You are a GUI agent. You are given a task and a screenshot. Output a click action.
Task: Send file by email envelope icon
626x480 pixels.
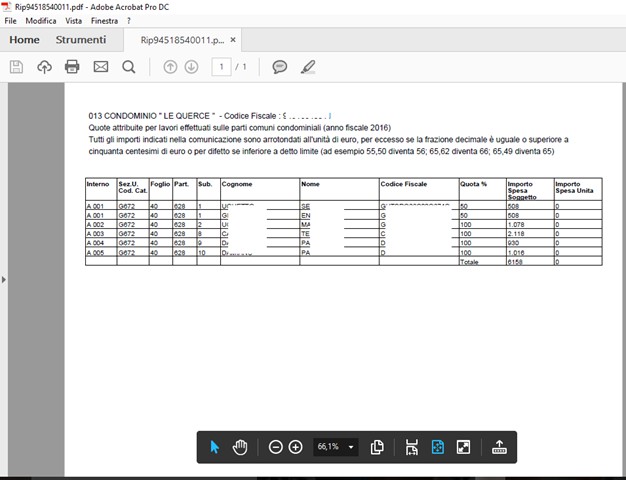point(101,67)
